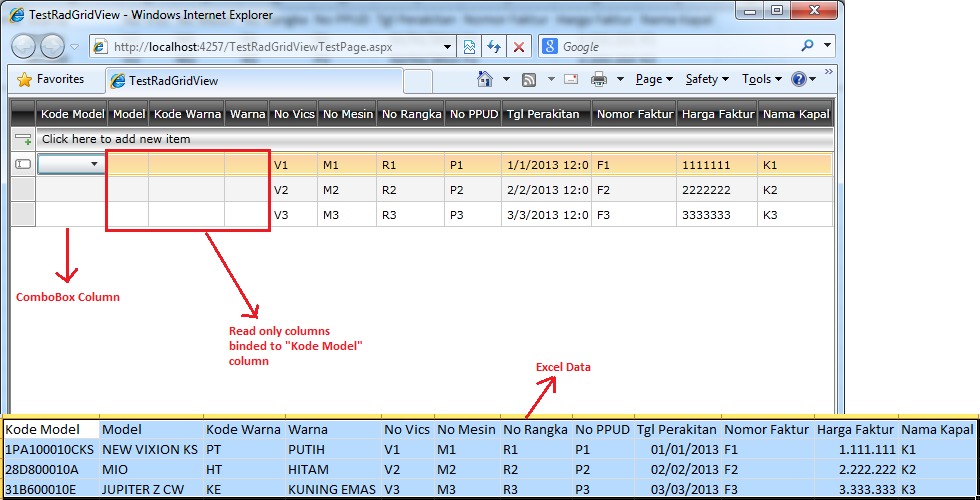
Task: Expand the Print options dropdown arrow
Action: click(x=621, y=79)
